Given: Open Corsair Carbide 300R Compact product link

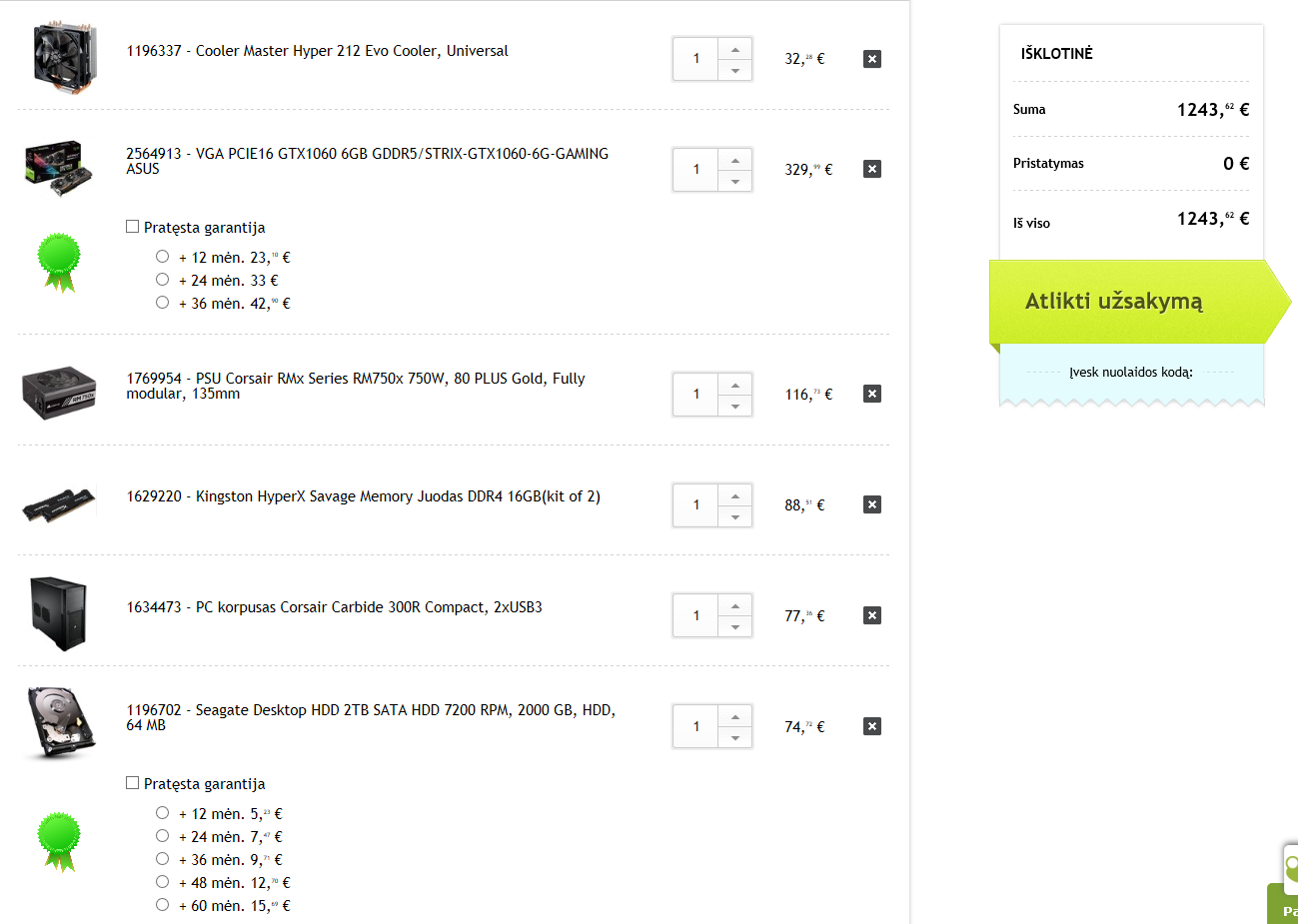Looking at the screenshot, I should pos(334,607).
